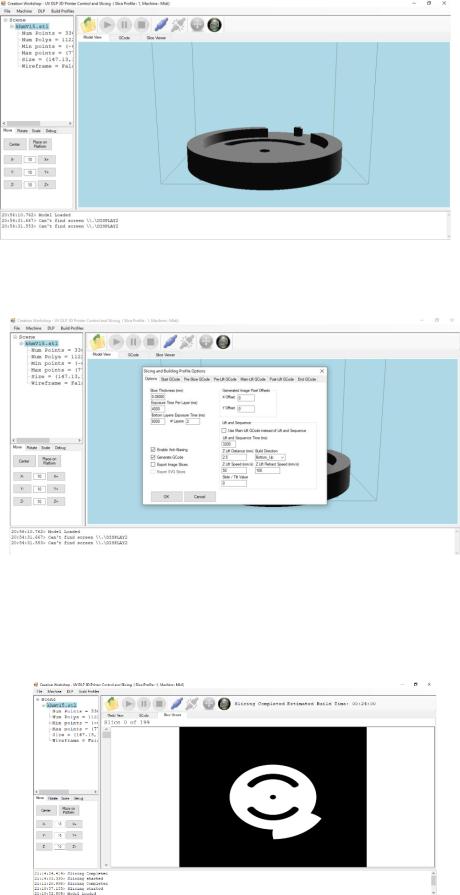Collapse the khaV15.stl node in the 3D model view window
Screen dimensions: 460x895
click(x=12, y=26)
